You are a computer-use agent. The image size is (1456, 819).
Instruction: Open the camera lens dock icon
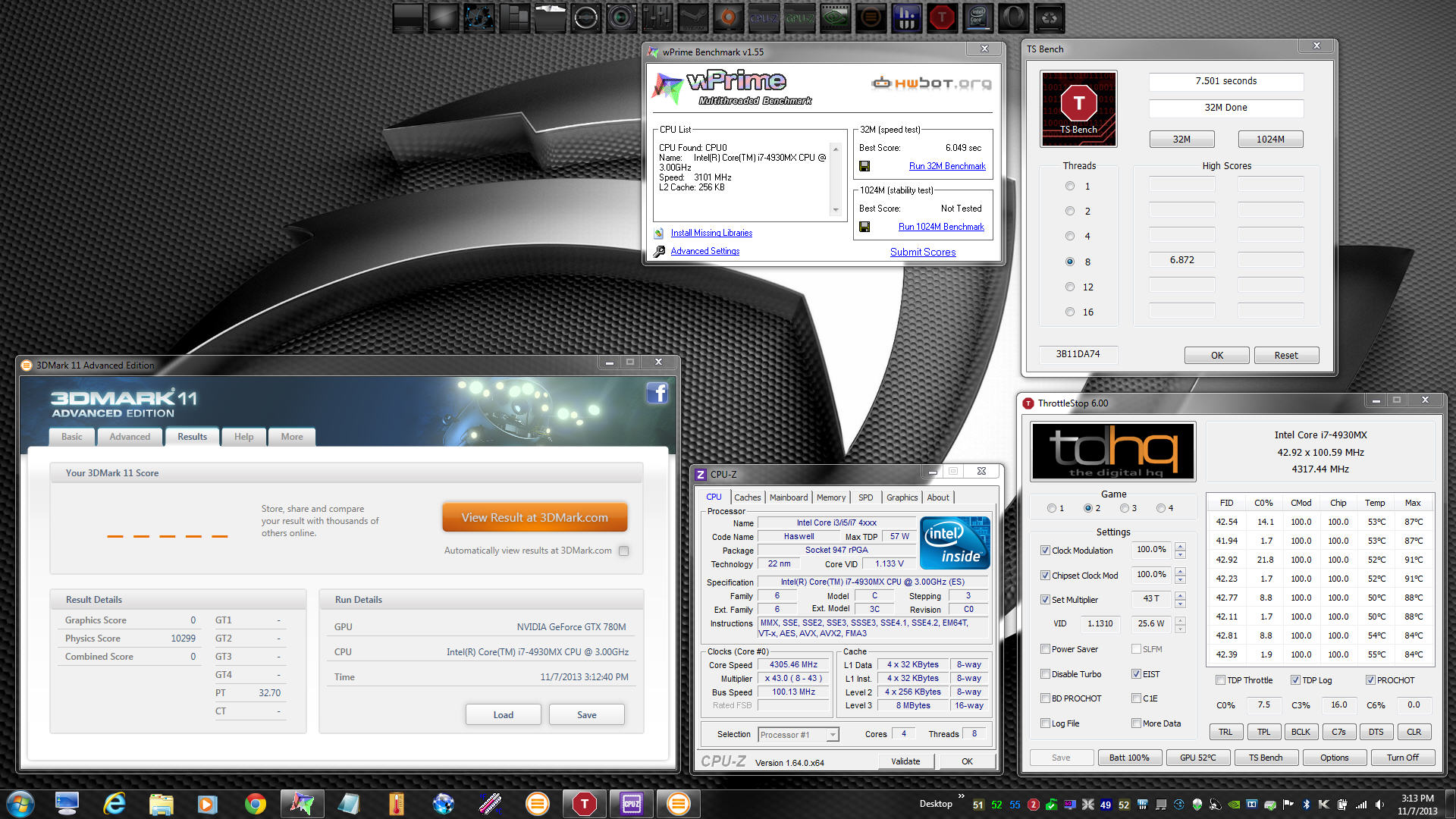pos(621,17)
